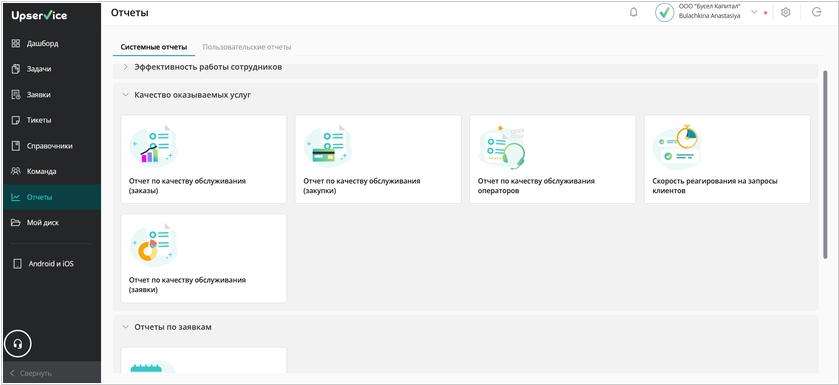Click the Команда people icon
The height and width of the screenshot is (385, 839).
tap(16, 172)
